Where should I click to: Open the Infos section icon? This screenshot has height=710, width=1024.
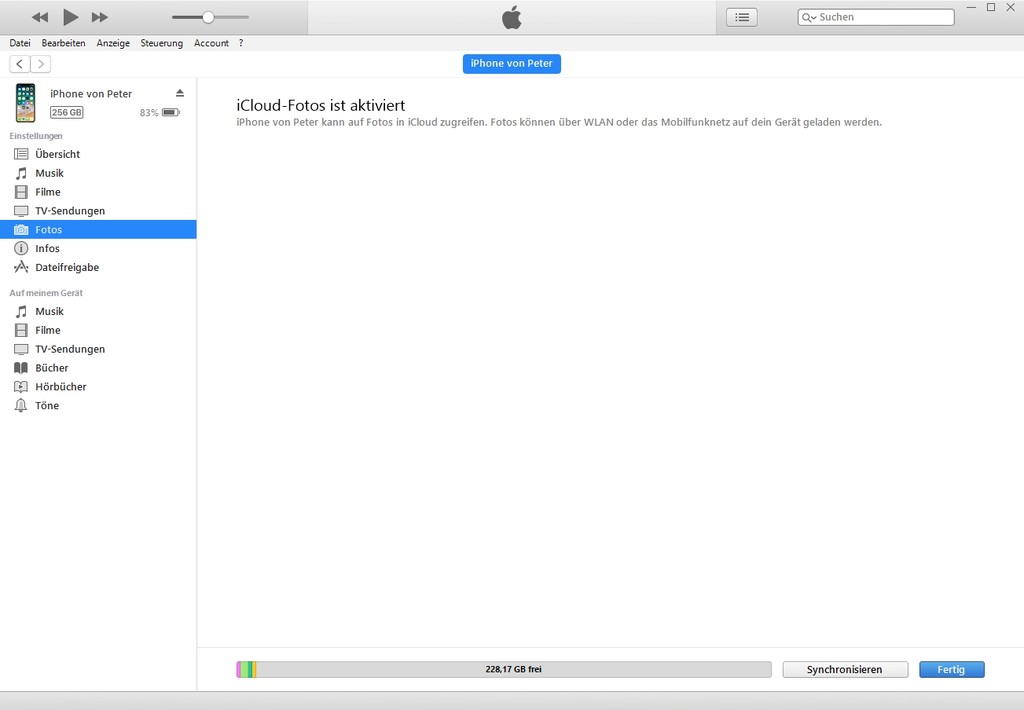click(22, 248)
